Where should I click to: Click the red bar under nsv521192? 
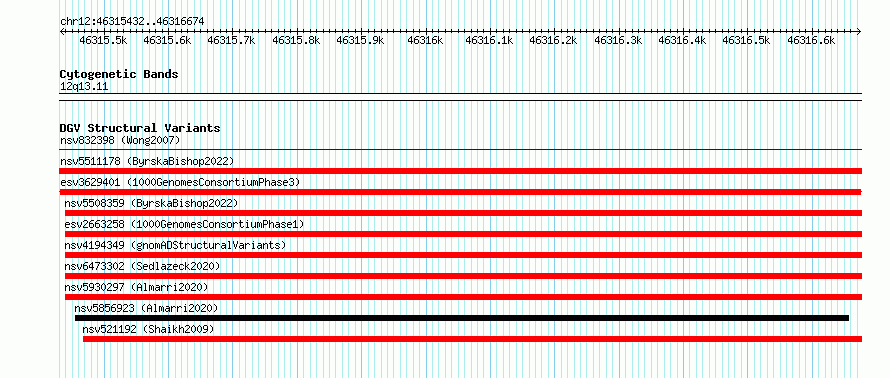click(x=472, y=339)
